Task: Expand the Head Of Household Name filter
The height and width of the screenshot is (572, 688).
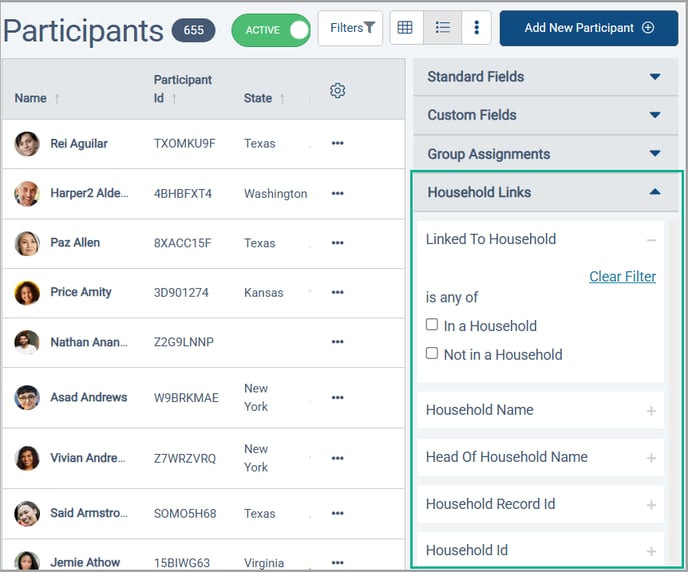Action: (651, 458)
